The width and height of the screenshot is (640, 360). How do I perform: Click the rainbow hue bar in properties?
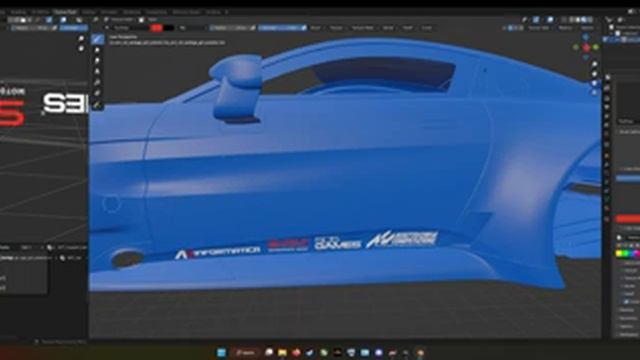coord(627,254)
